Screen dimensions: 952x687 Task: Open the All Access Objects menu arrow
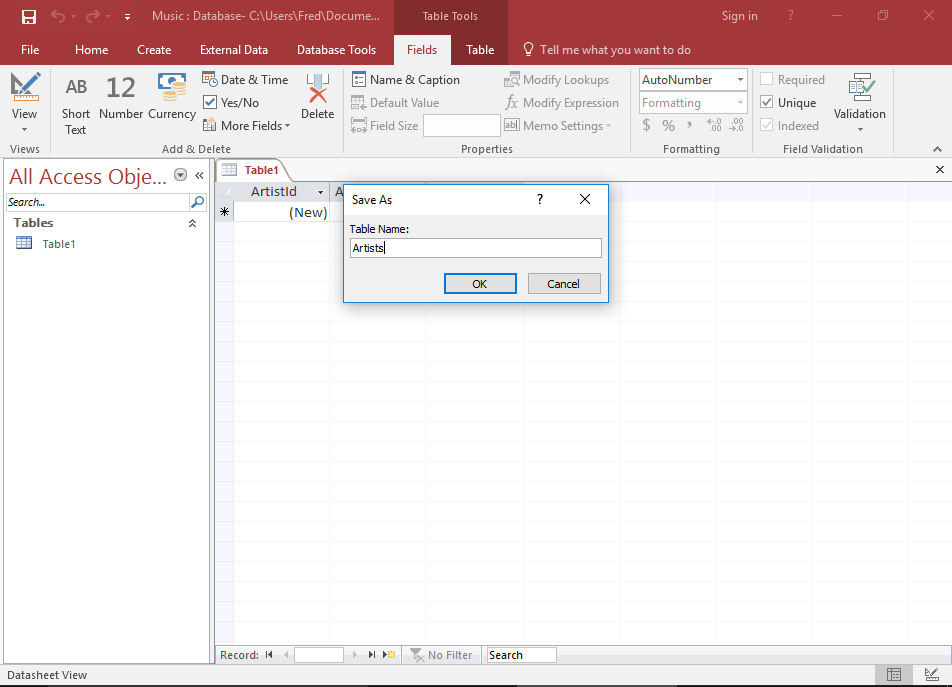point(180,175)
